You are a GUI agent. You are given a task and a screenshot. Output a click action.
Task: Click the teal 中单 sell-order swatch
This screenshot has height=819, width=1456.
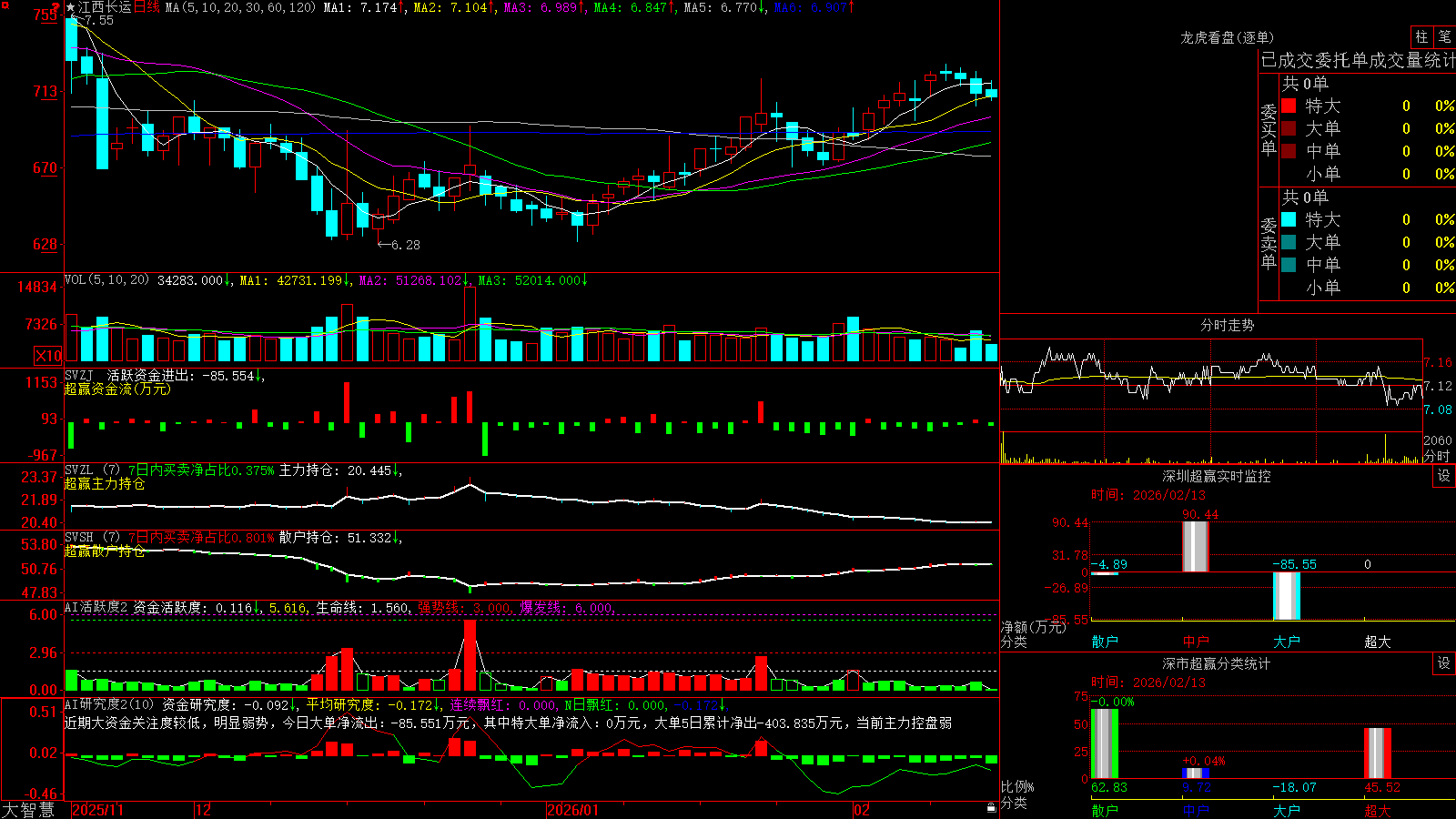click(x=1289, y=265)
